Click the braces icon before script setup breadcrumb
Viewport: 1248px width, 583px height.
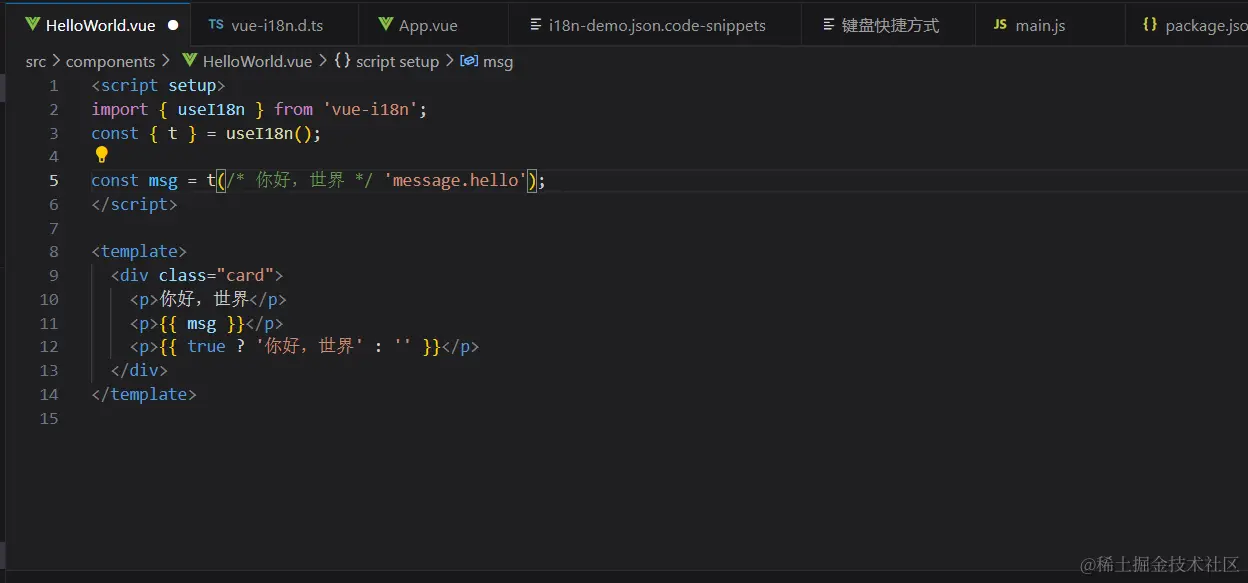[x=342, y=61]
